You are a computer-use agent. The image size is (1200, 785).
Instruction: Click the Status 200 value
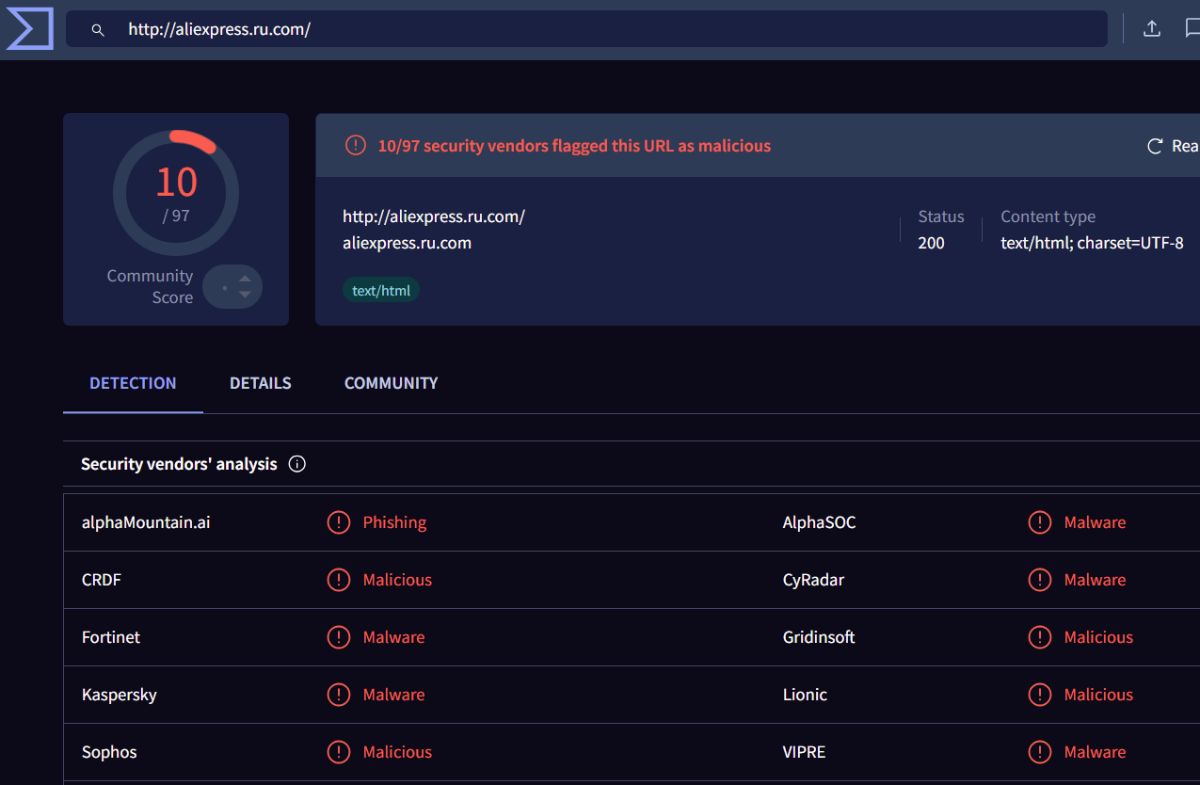click(931, 243)
